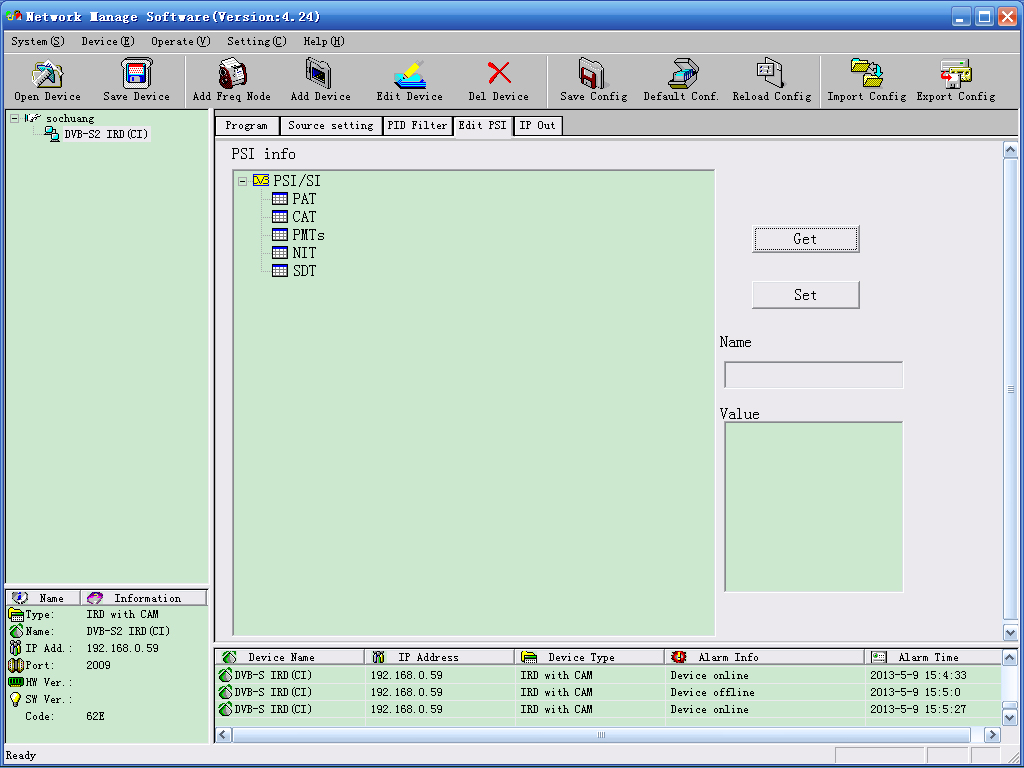Click the PSI/SI DVB root icon
This screenshot has width=1024, height=768.
point(261,181)
